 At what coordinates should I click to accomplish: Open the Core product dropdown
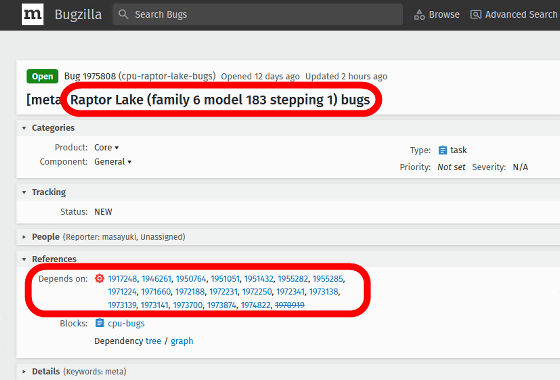[106, 148]
